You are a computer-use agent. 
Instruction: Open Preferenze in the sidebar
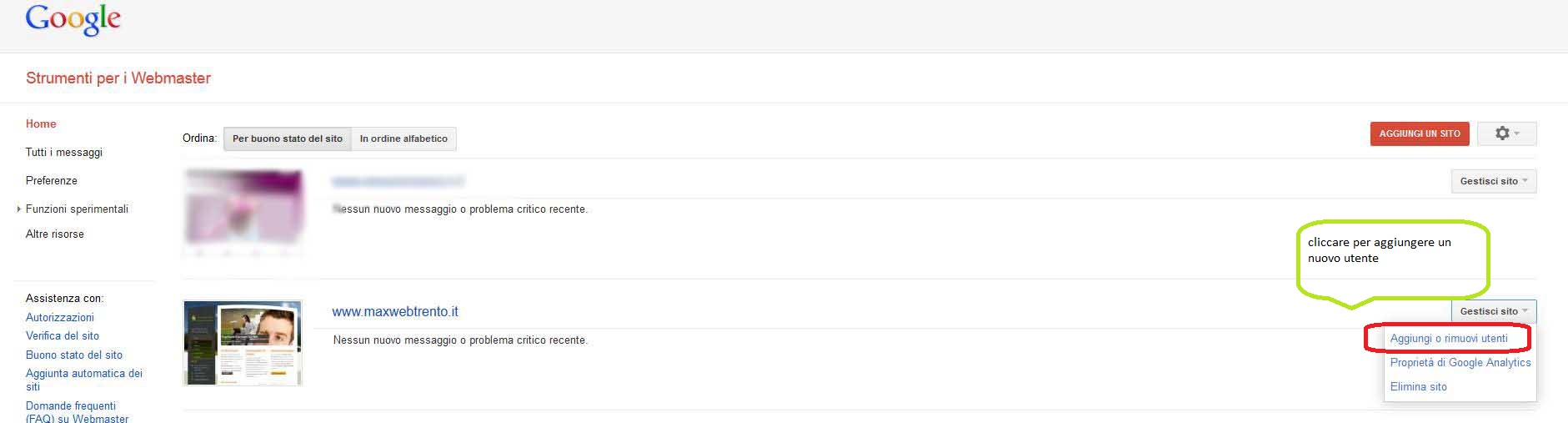coord(52,181)
